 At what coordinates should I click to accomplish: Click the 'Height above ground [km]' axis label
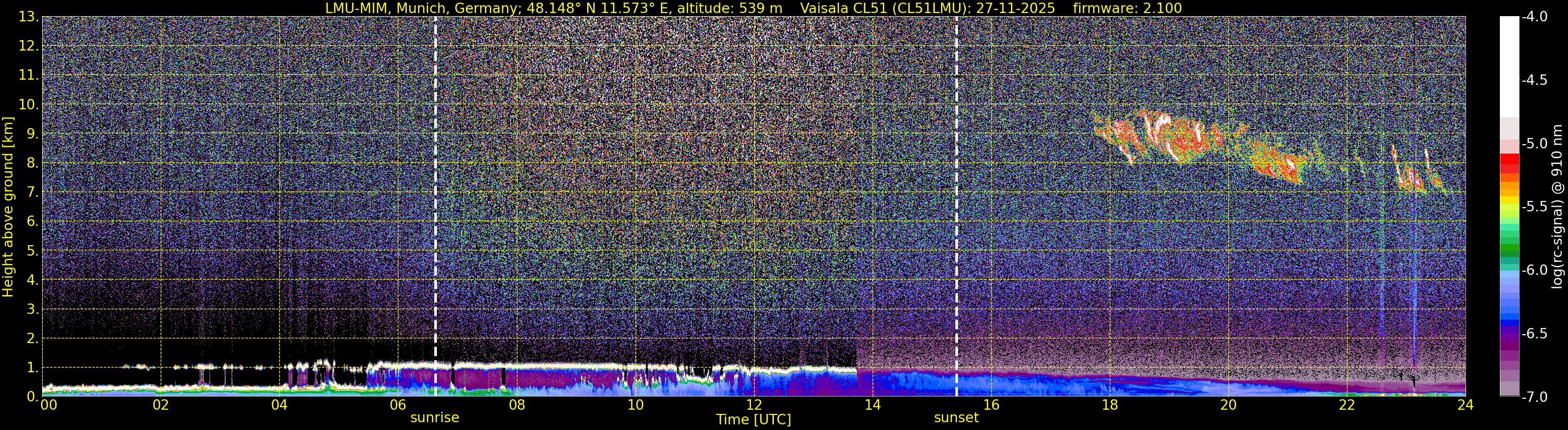click(8, 207)
